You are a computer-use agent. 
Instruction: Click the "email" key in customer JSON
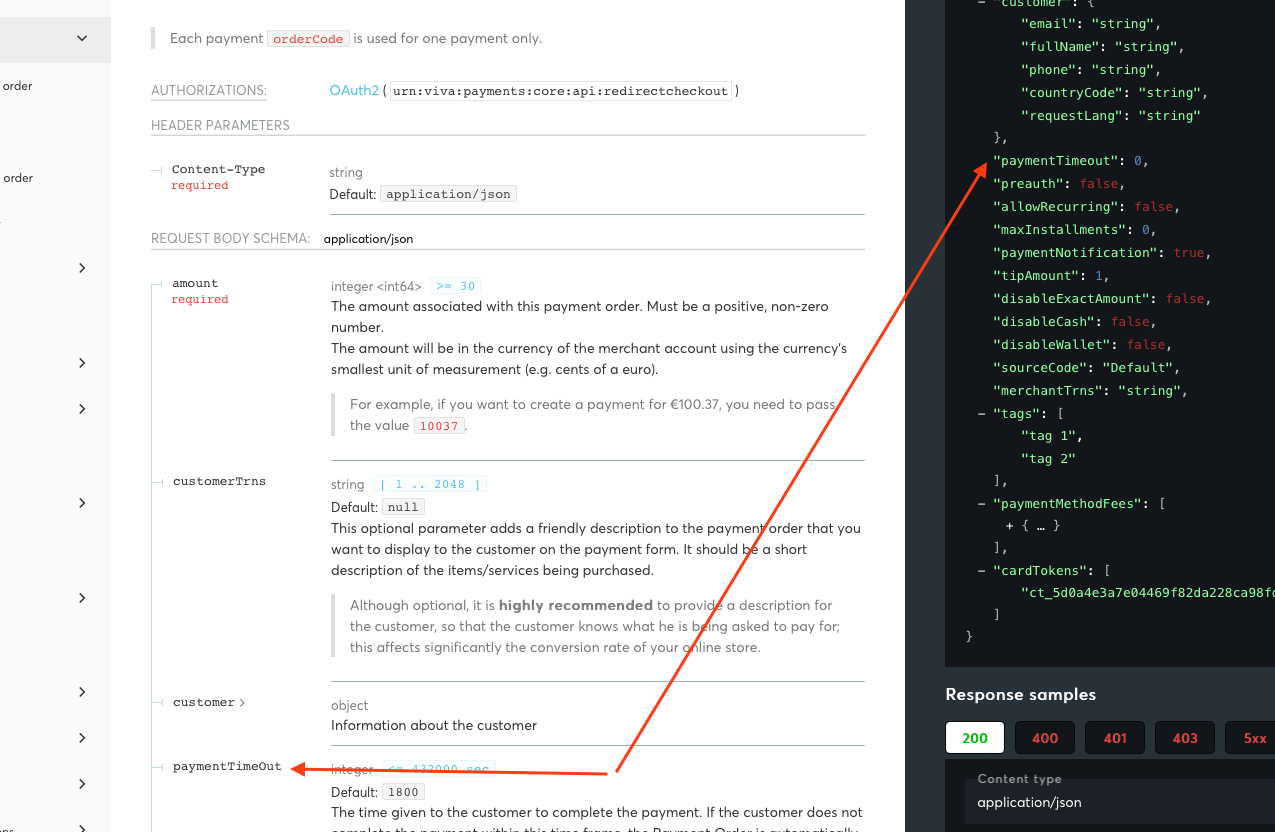(x=1048, y=24)
